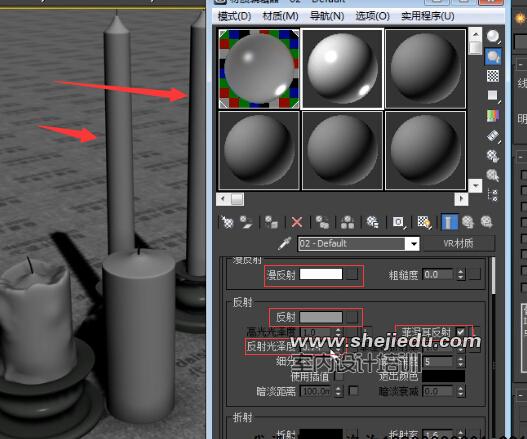527x439 pixels.
Task: Open the gray 反射 color swatch
Action: pyautogui.click(x=321, y=317)
